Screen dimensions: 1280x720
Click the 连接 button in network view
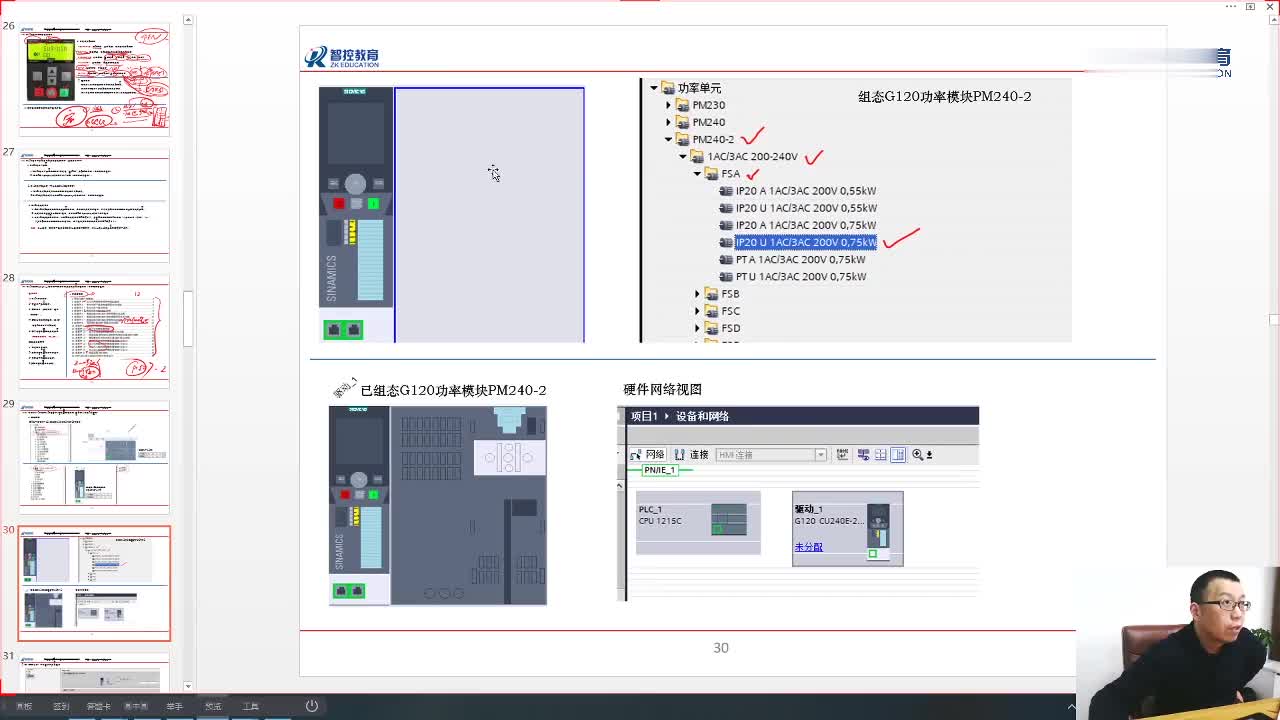tap(692, 455)
